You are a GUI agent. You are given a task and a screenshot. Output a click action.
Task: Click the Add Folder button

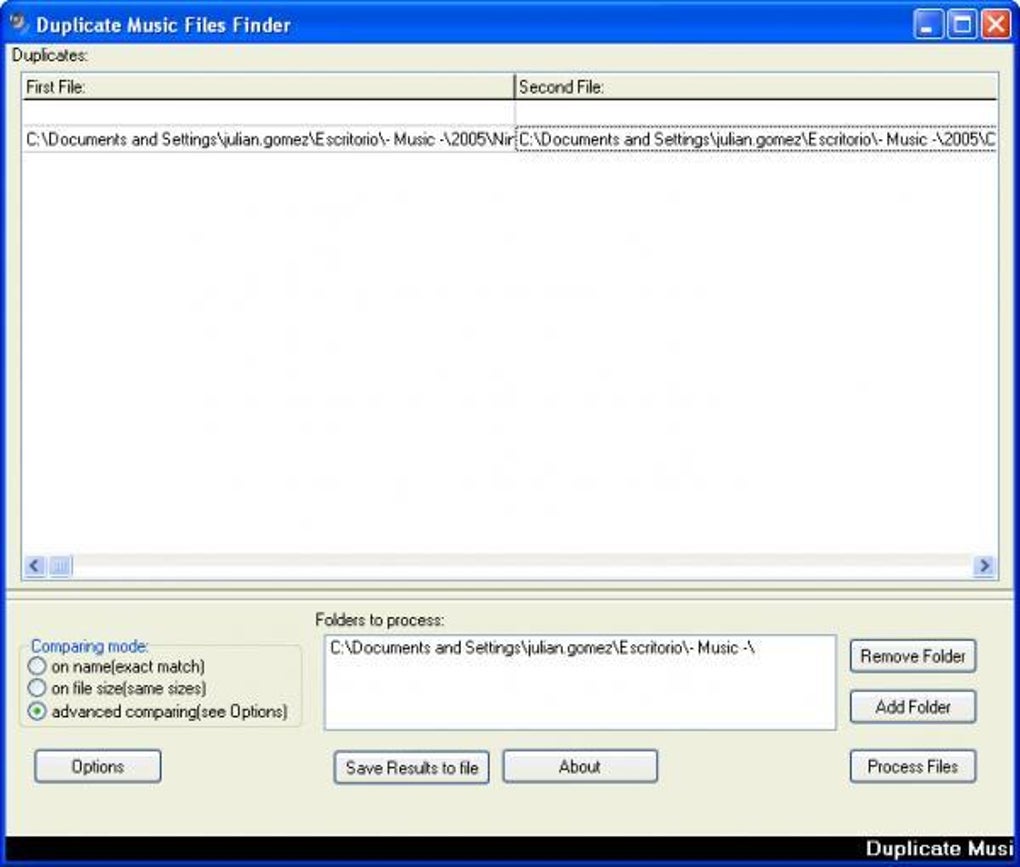(912, 707)
